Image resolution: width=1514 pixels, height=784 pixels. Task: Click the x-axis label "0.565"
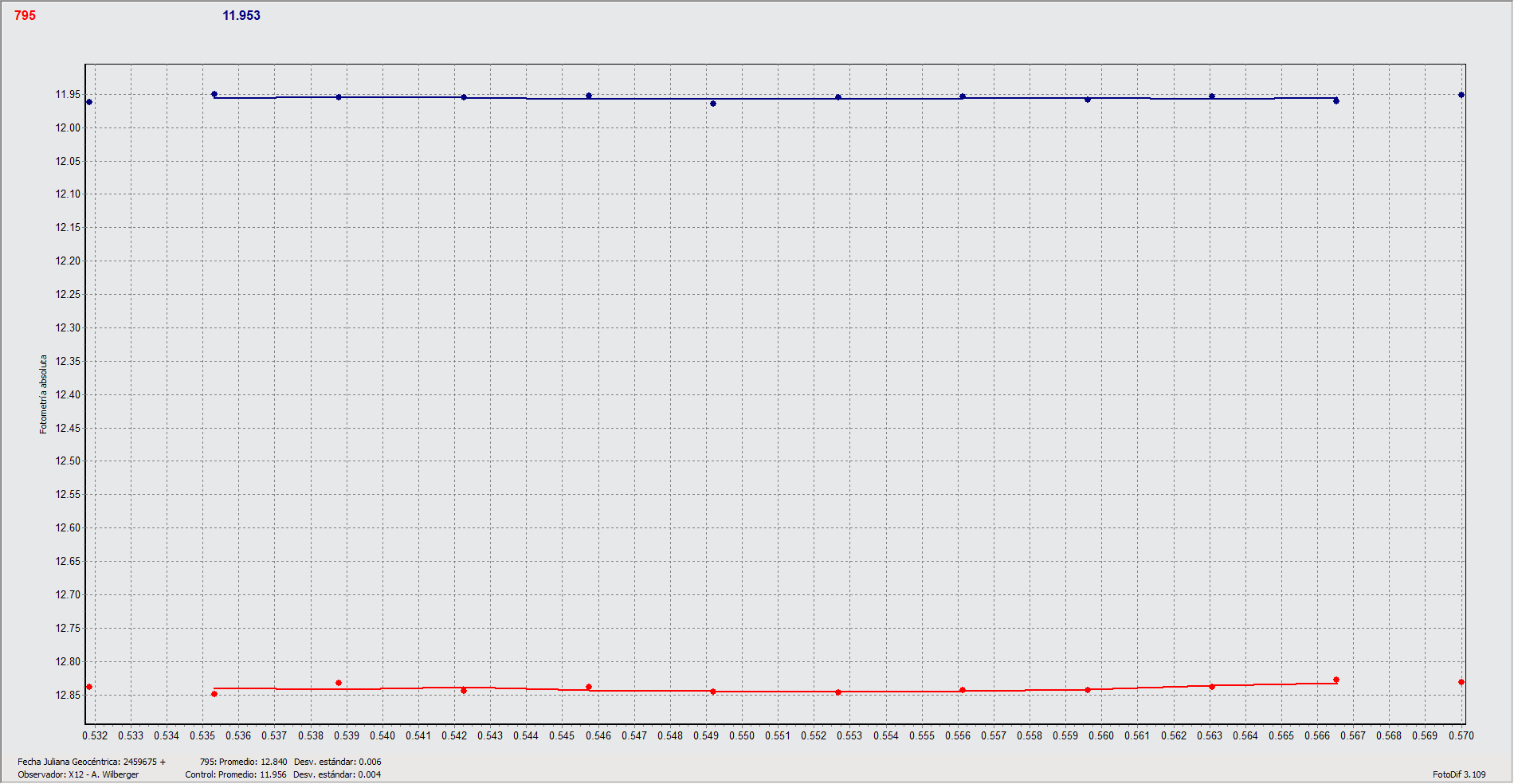tap(1281, 735)
